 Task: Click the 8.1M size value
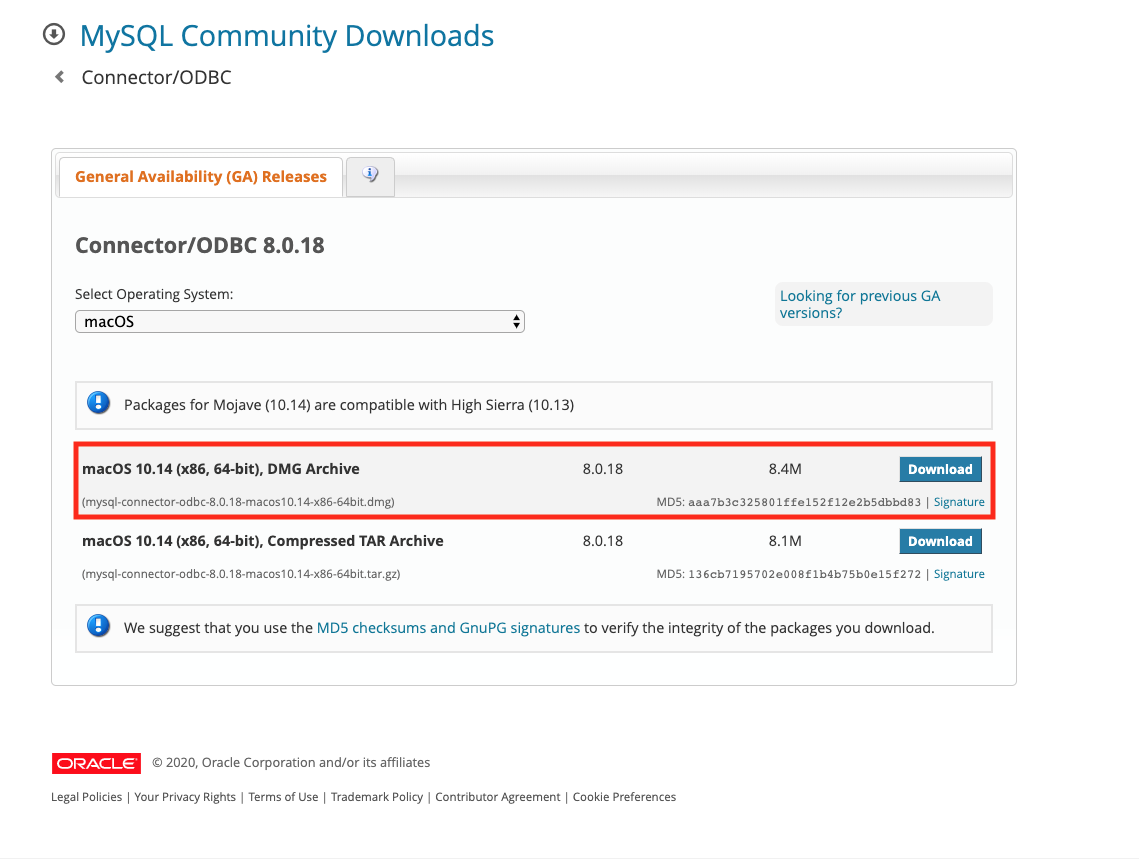(x=785, y=541)
